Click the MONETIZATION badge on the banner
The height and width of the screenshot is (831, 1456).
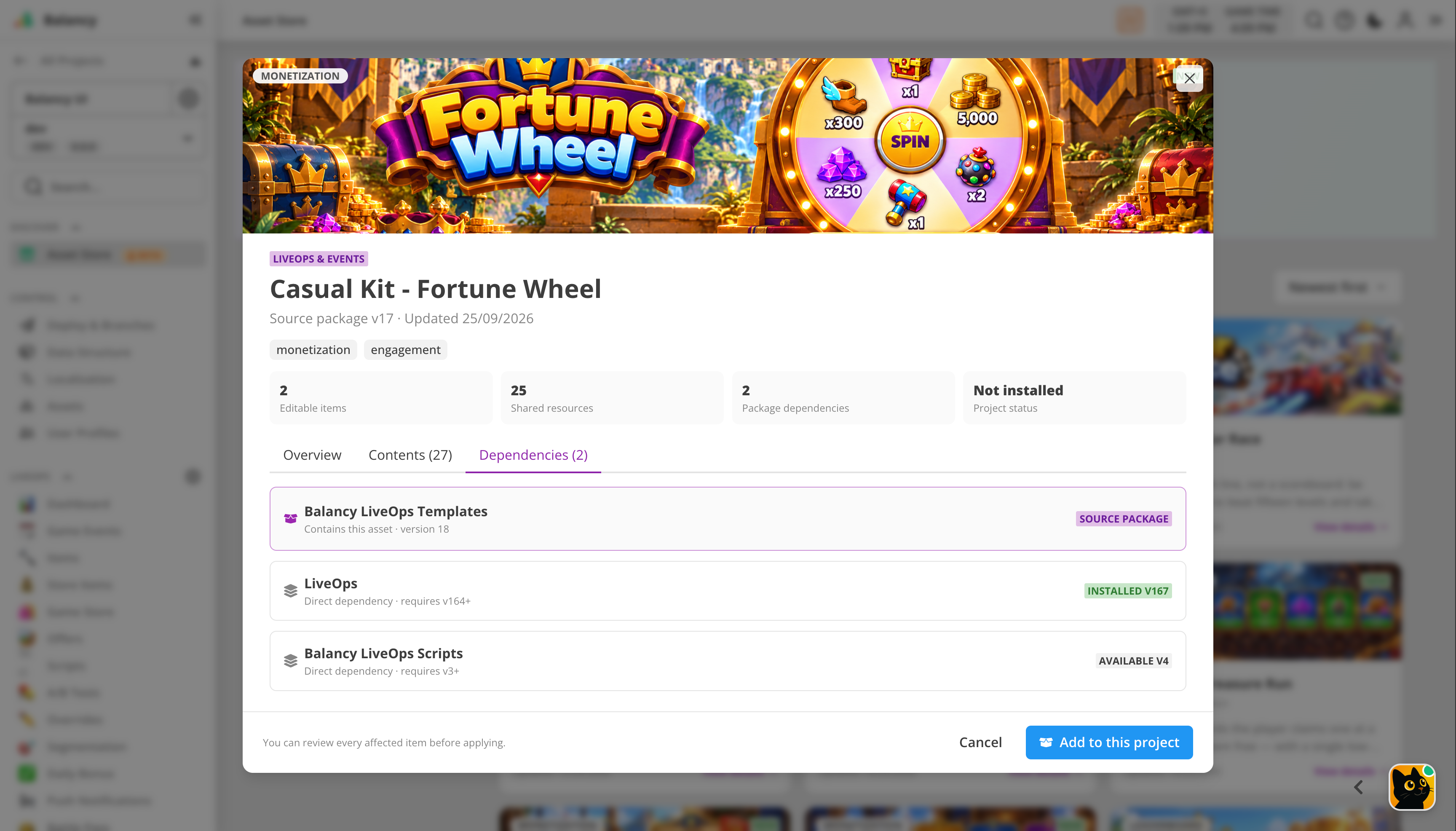300,76
